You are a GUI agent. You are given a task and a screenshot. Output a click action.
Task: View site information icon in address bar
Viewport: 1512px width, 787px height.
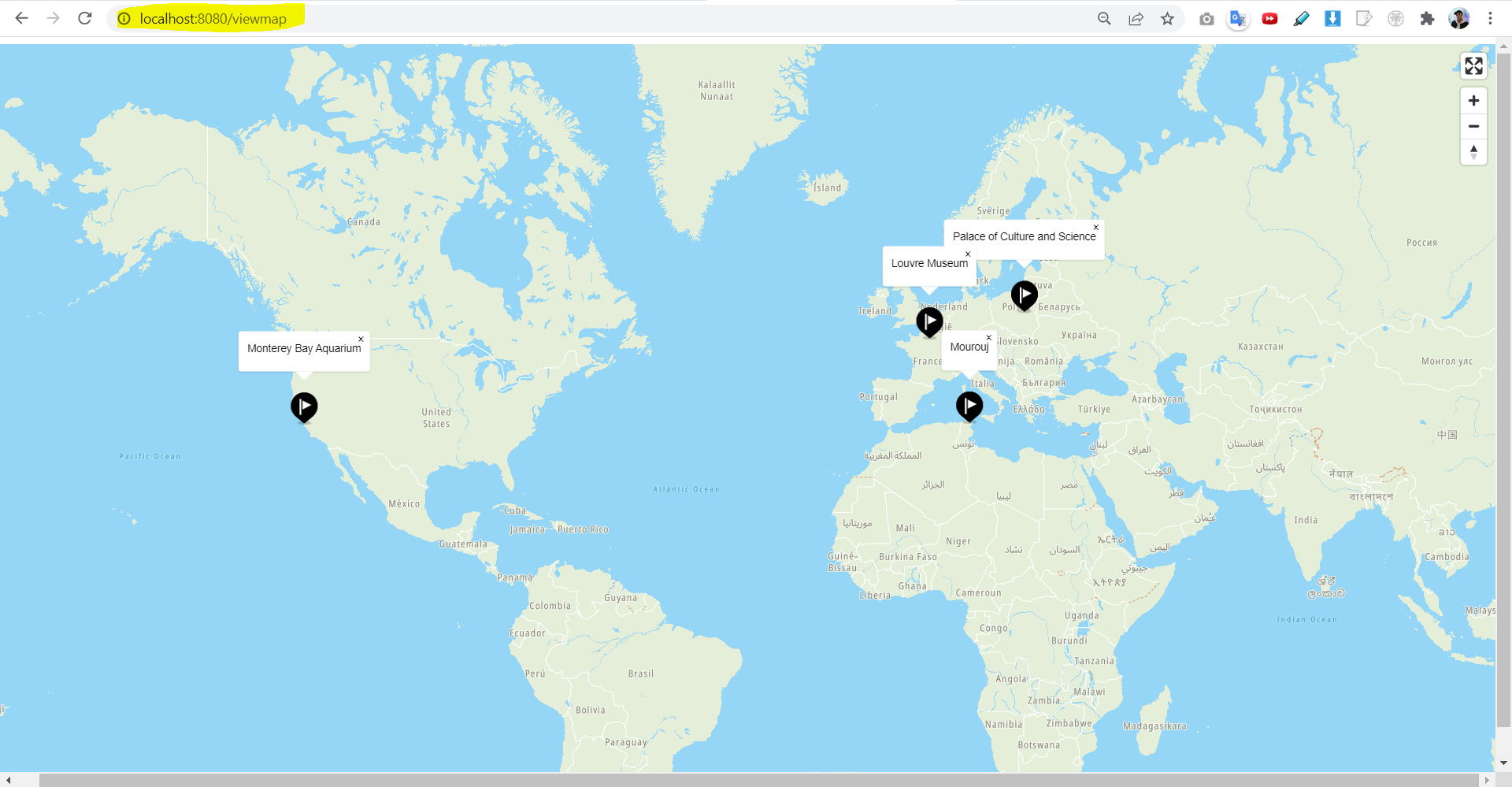(124, 19)
